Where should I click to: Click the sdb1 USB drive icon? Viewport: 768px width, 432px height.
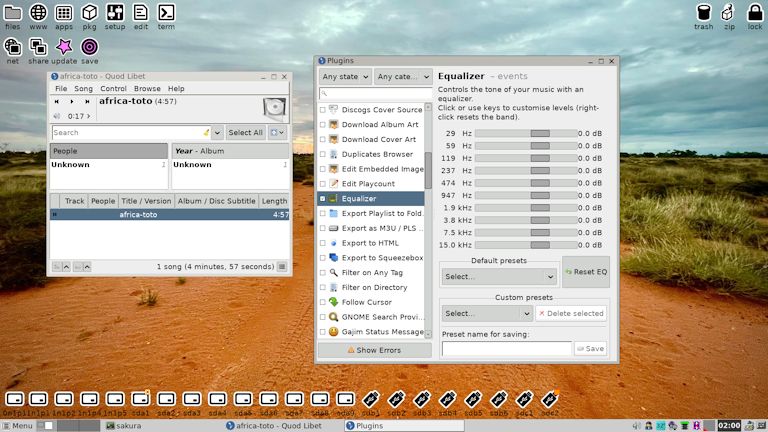pyautogui.click(x=371, y=399)
